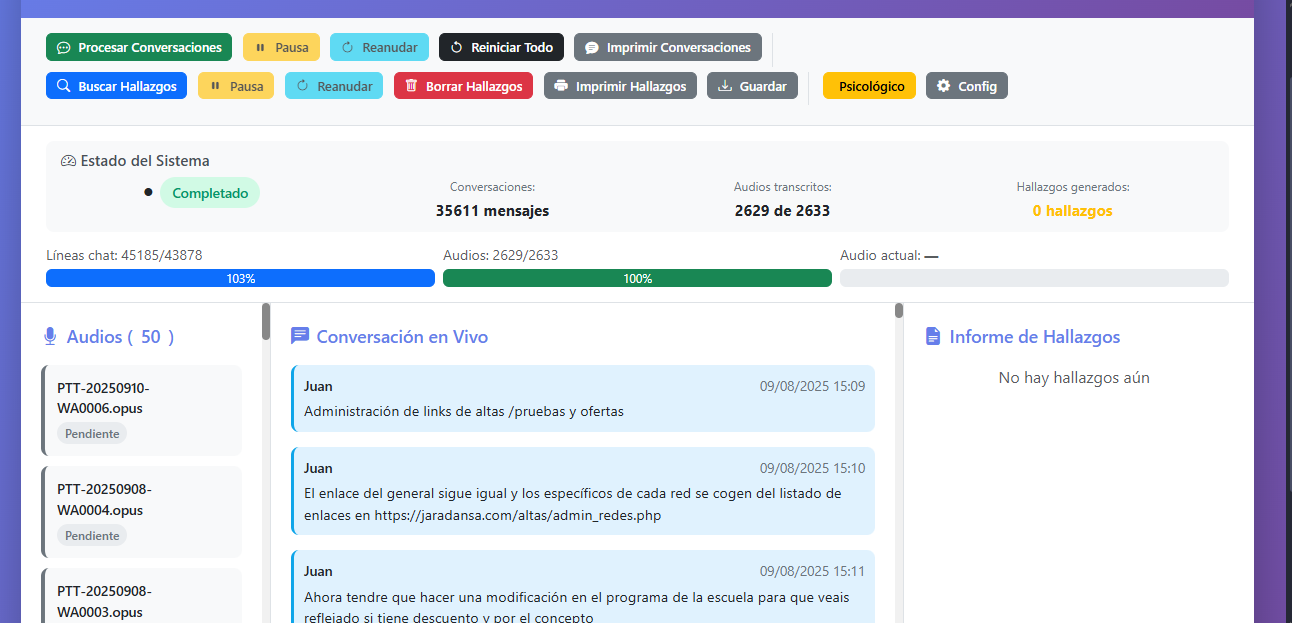Click the Completado status badge
The height and width of the screenshot is (623, 1292).
coord(210,192)
